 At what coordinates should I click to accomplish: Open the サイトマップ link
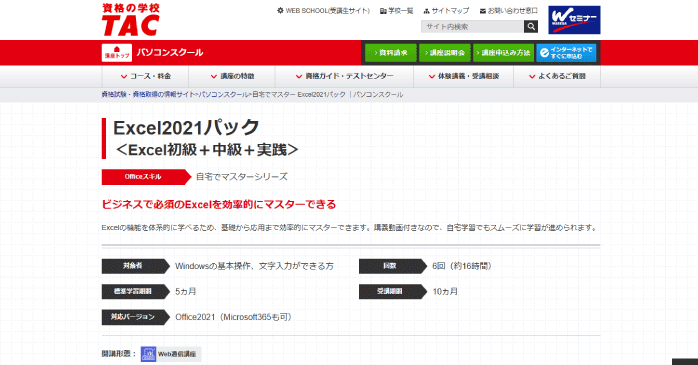click(446, 11)
